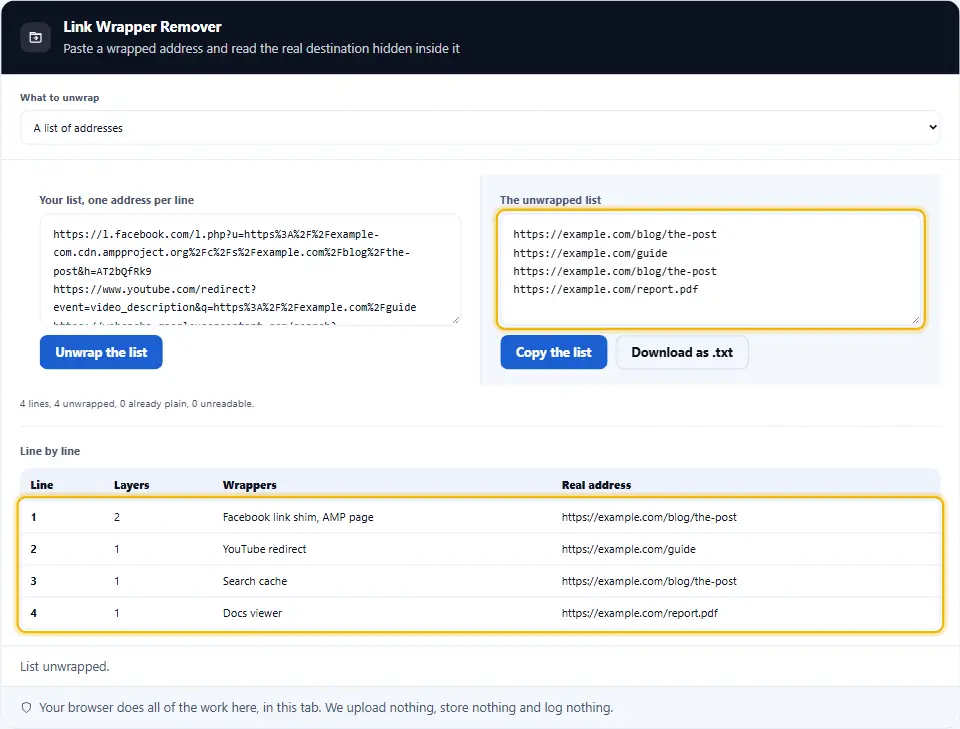Select the "Docs viewer" wrapper cell
The image size is (960, 729).
(252, 613)
